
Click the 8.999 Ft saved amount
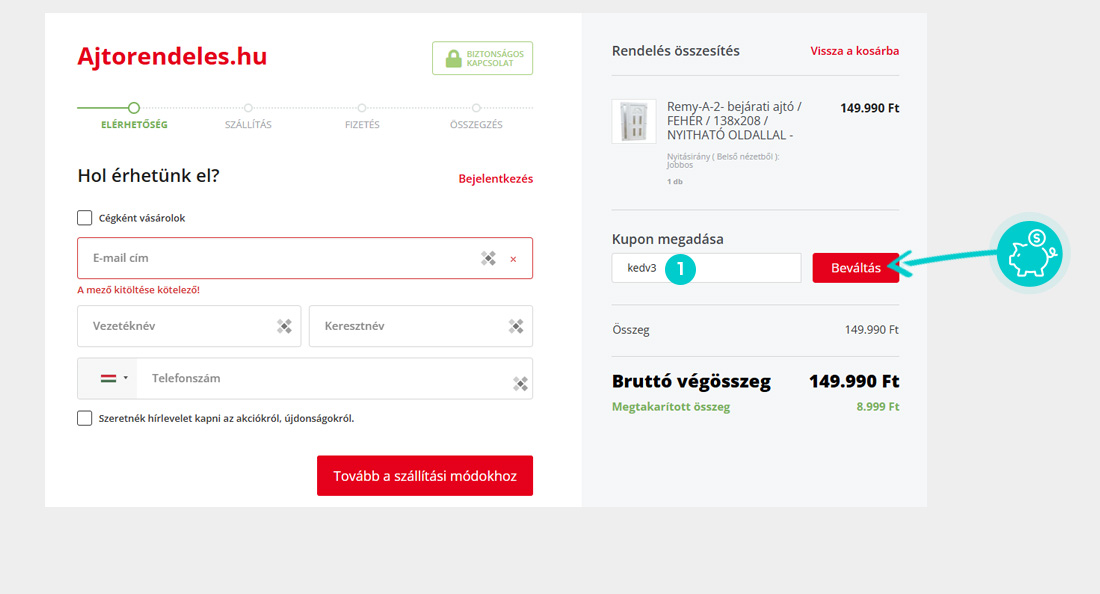click(878, 407)
